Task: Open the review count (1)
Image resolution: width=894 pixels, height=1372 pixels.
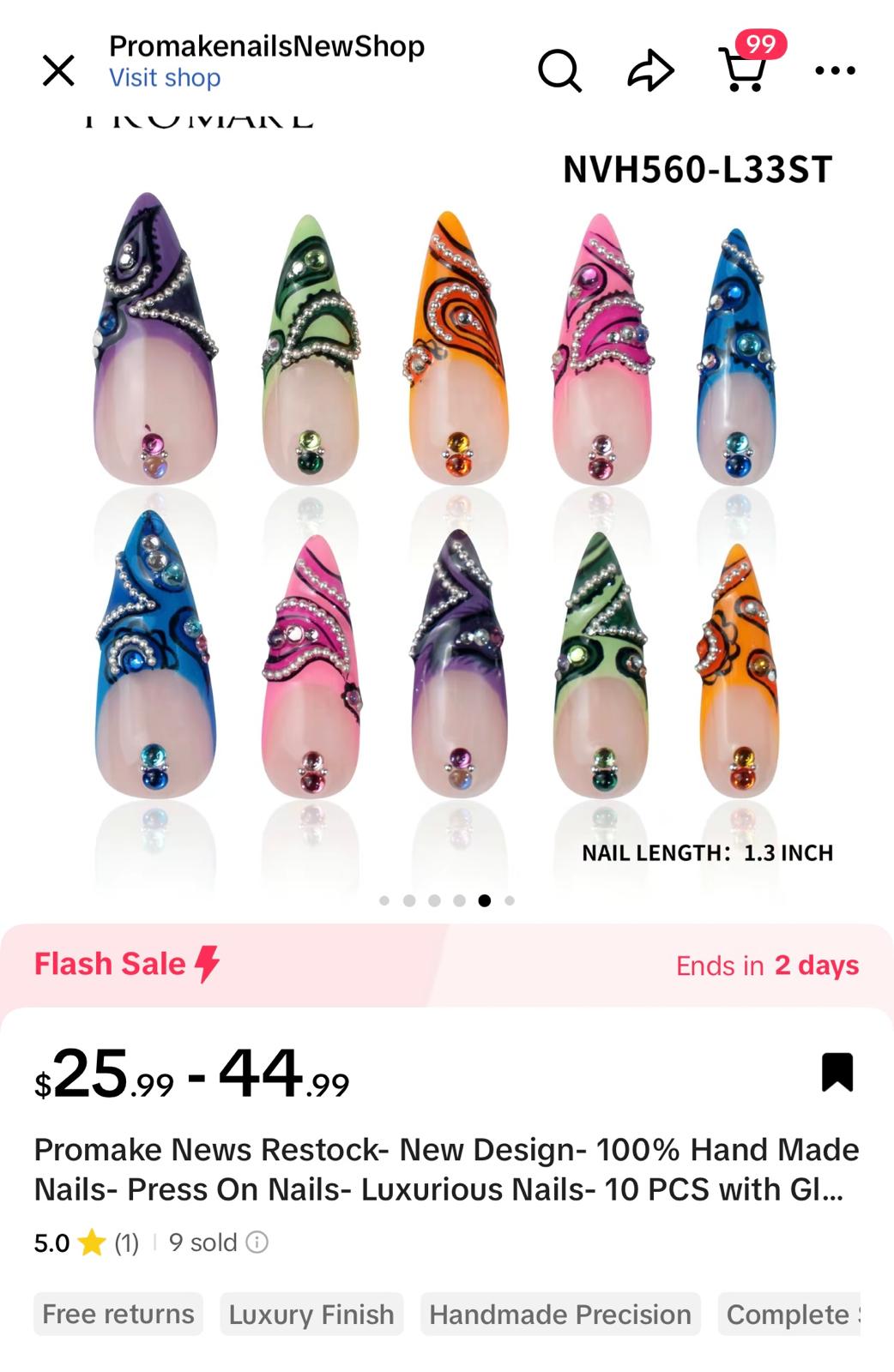Action: (127, 1243)
